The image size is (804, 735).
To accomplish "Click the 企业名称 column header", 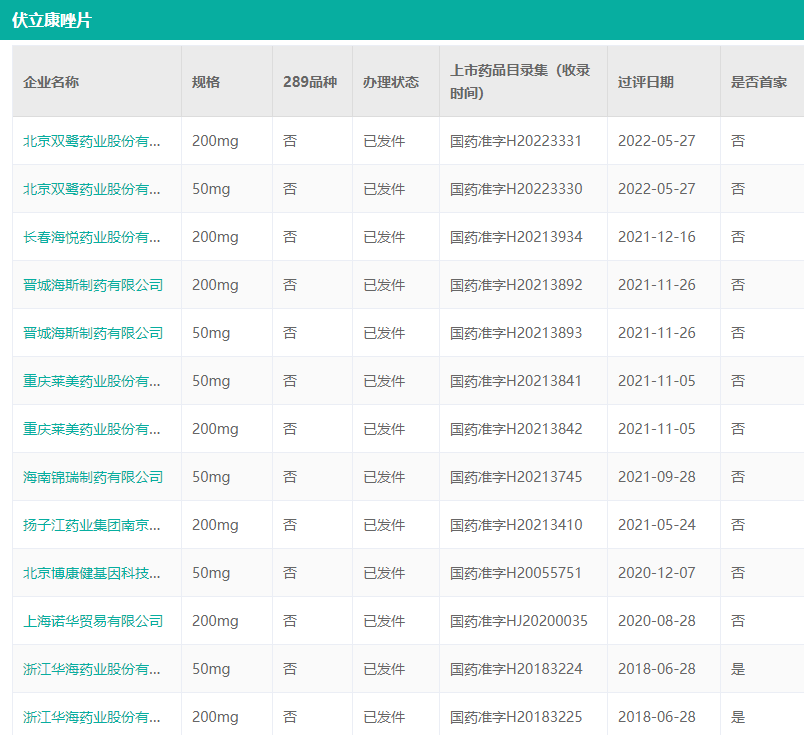I will [51, 82].
